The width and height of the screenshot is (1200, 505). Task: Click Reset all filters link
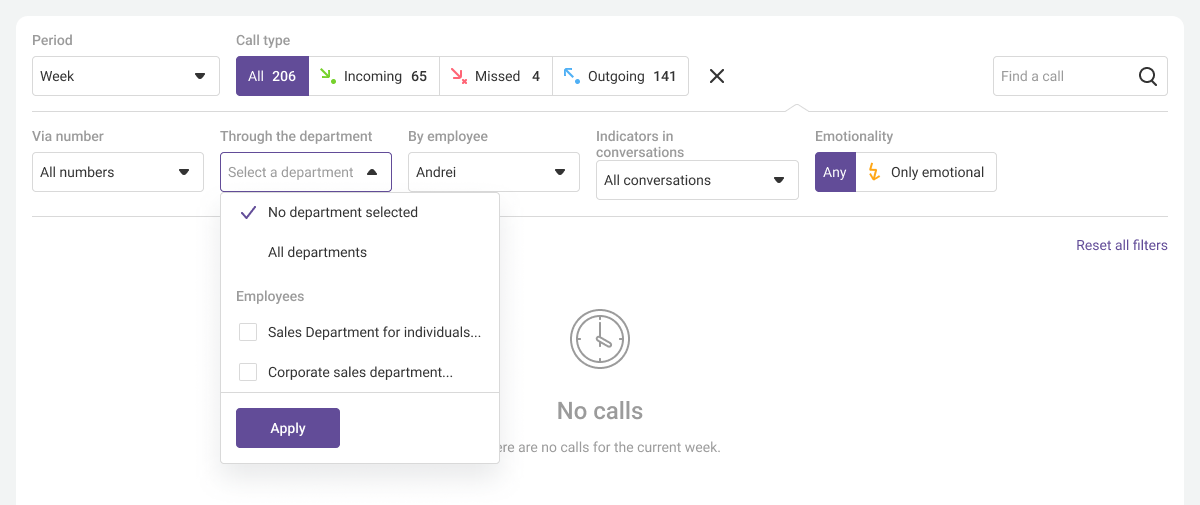coord(1121,245)
